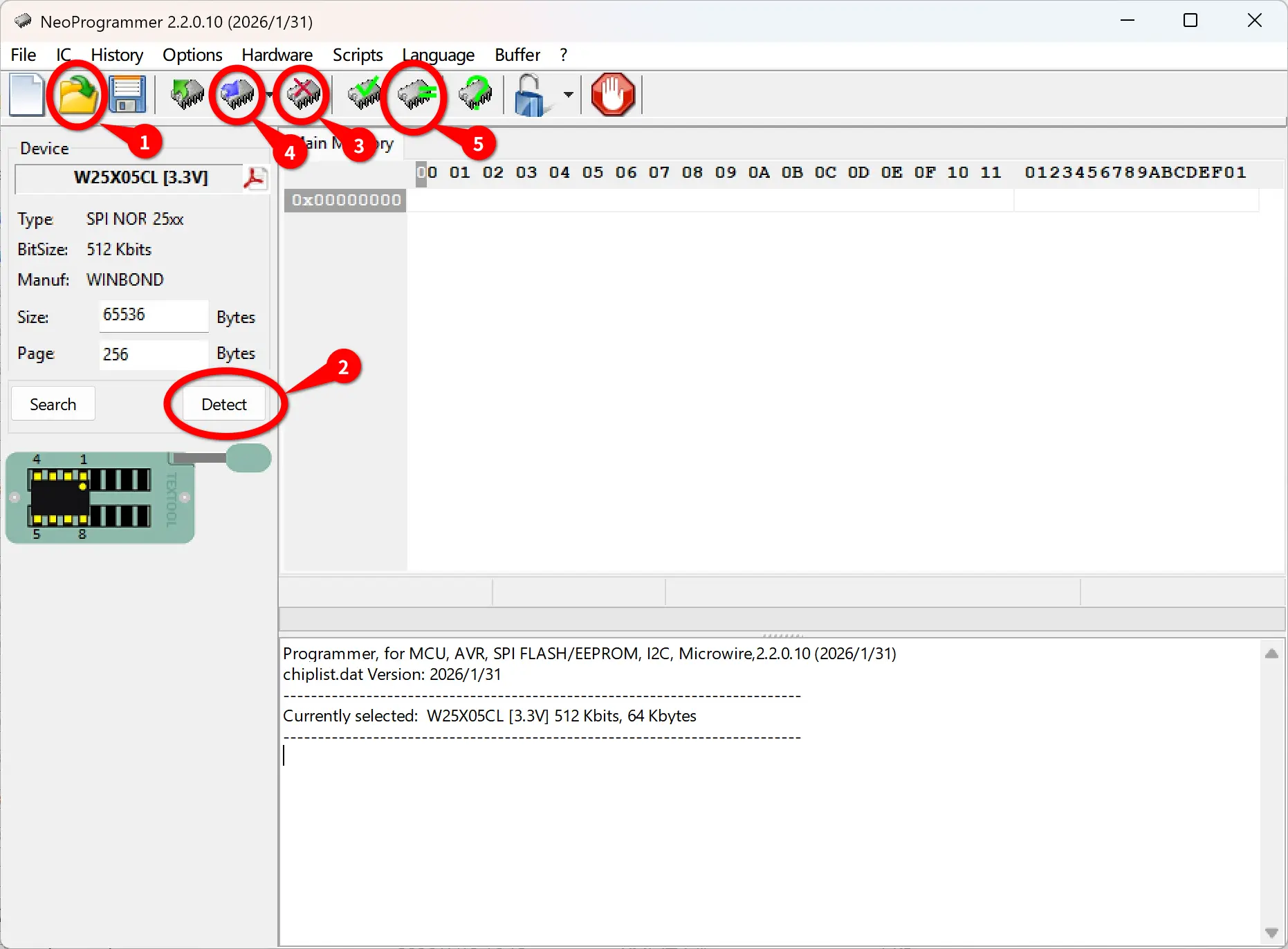
Task: Erase the chip with the red X chip icon
Action: coord(303,94)
